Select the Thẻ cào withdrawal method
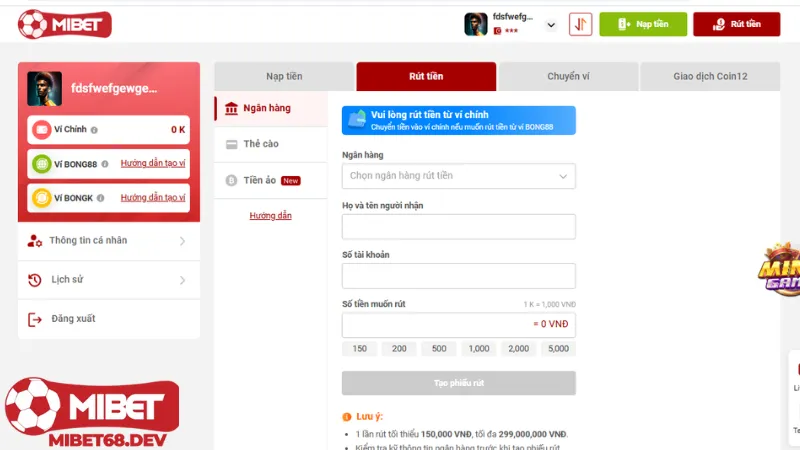The height and width of the screenshot is (450, 800). click(x=261, y=144)
